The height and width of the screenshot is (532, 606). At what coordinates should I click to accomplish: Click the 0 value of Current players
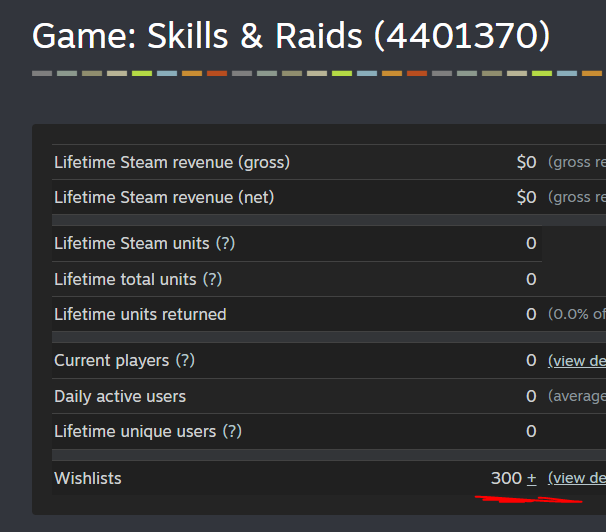point(531,360)
